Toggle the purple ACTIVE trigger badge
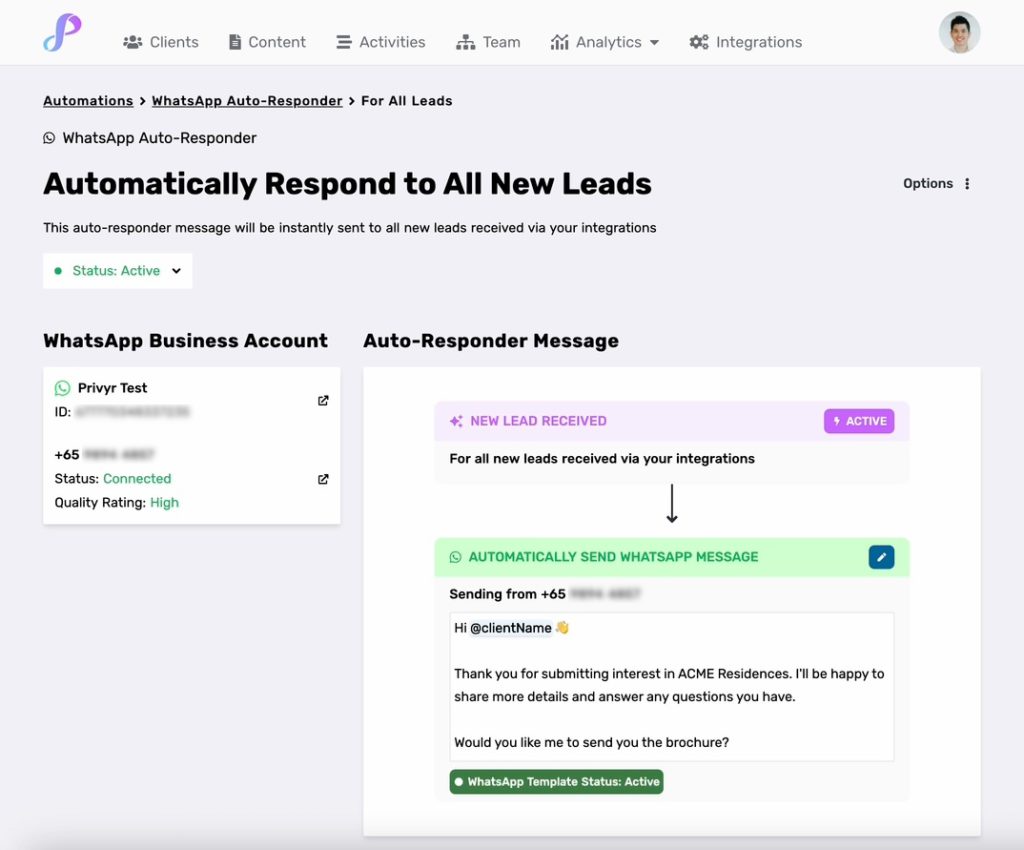Viewport: 1024px width, 850px height. point(859,421)
